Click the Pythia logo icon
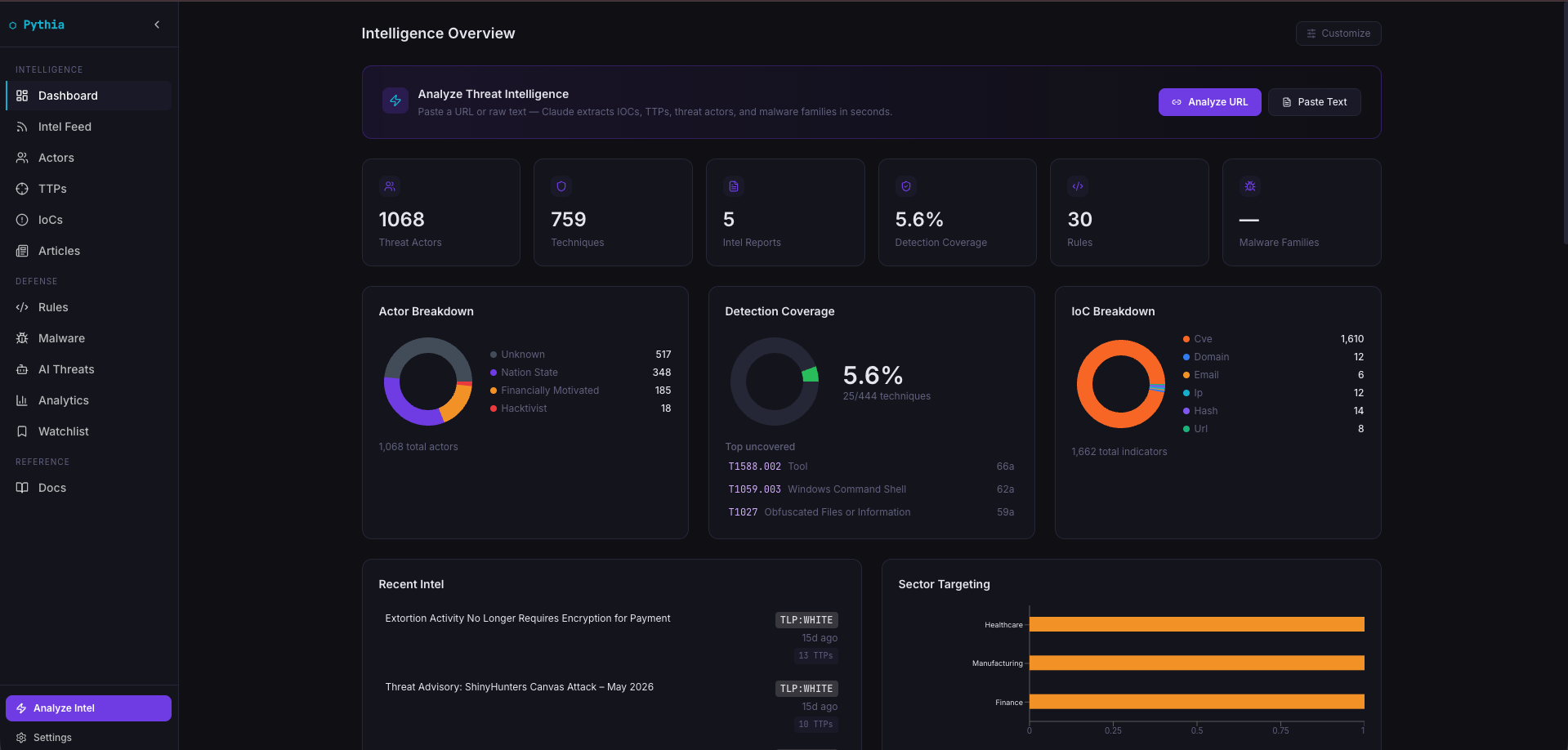This screenshot has width=1568, height=750. [13, 25]
